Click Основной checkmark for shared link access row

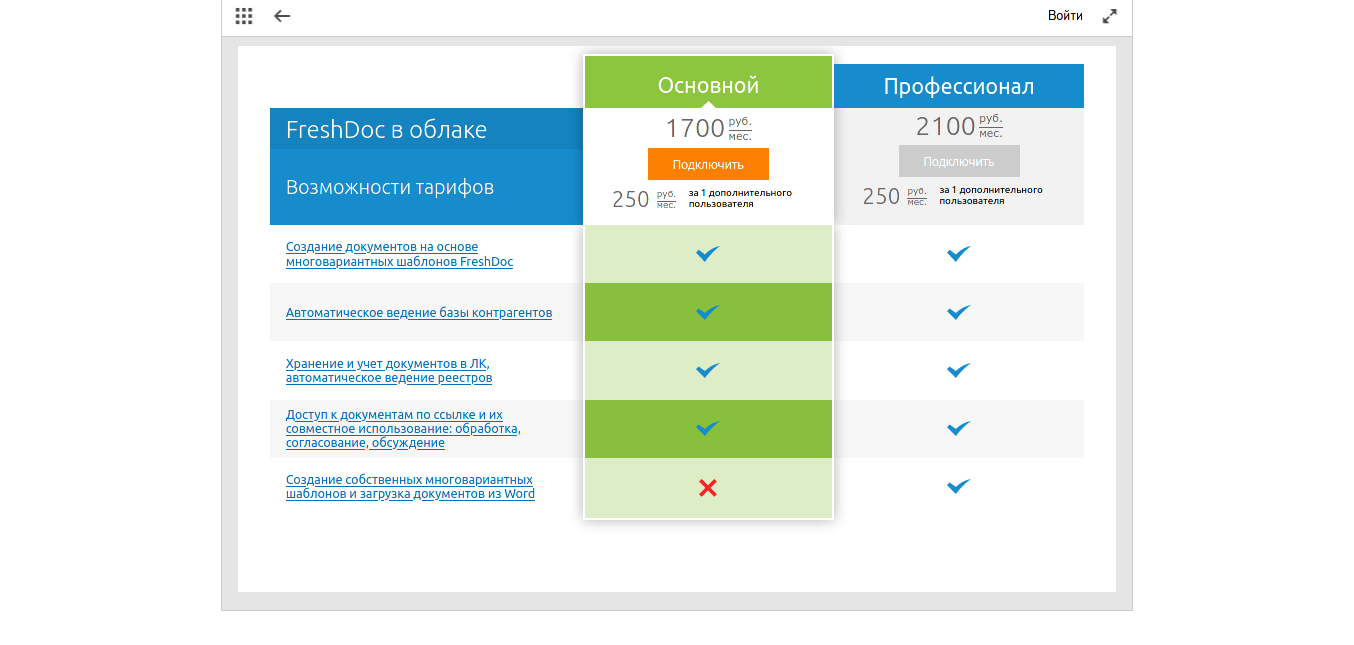click(x=708, y=428)
